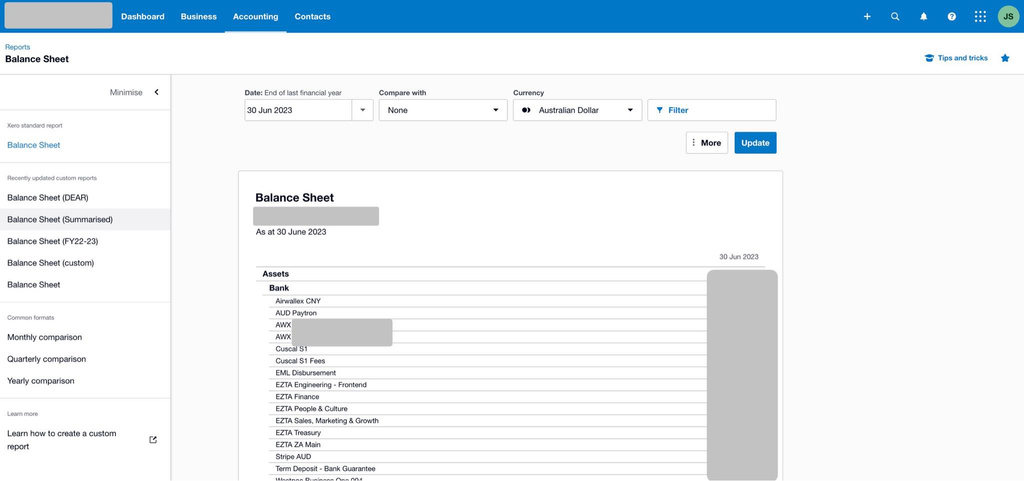Image resolution: width=1024 pixels, height=481 pixels.
Task: Mark report as favourite with star icon
Action: 1005,58
